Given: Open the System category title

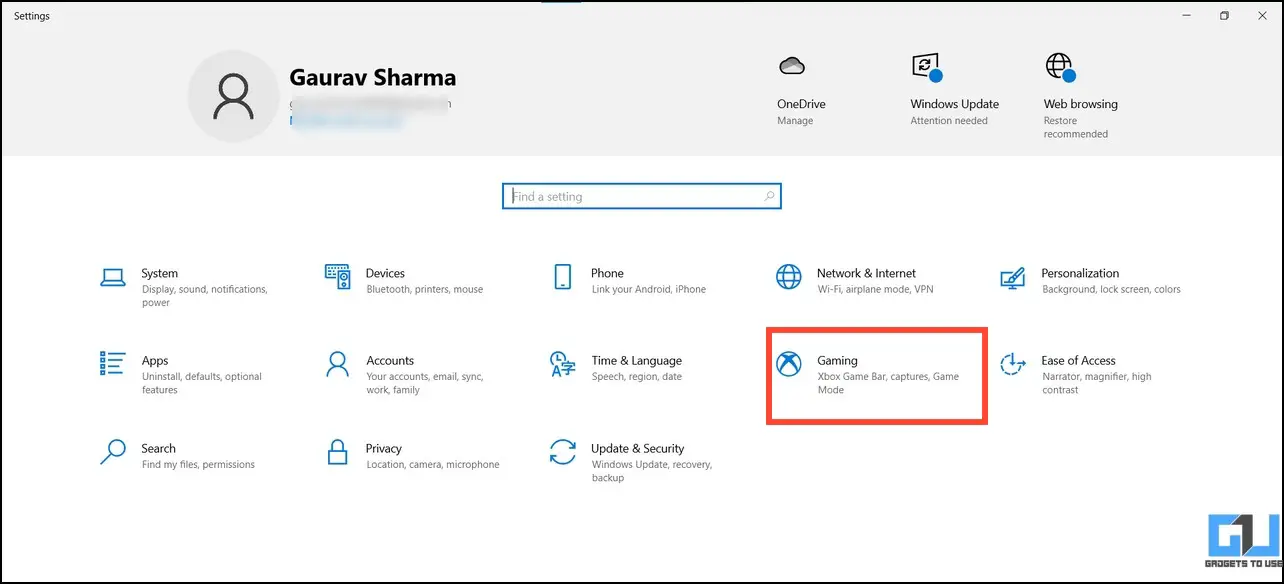Looking at the screenshot, I should [159, 273].
